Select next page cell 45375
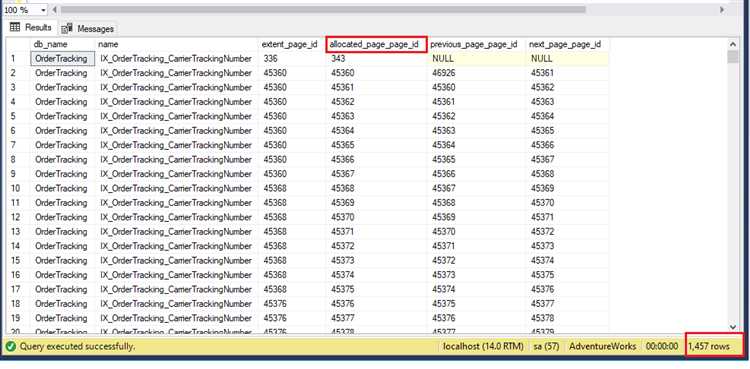Image resolution: width=750 pixels, height=369 pixels. click(567, 275)
